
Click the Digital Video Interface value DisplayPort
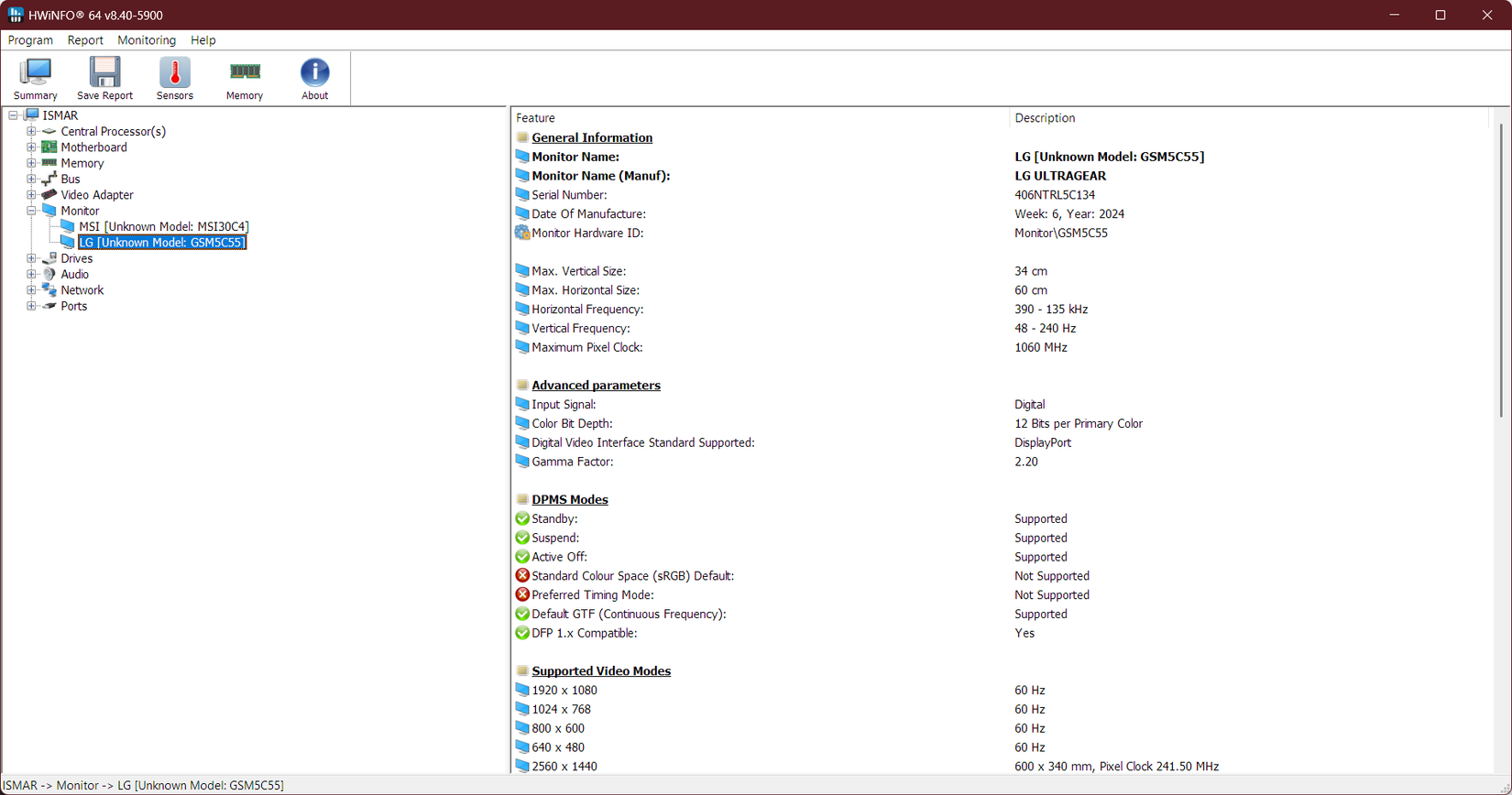coord(1043,442)
